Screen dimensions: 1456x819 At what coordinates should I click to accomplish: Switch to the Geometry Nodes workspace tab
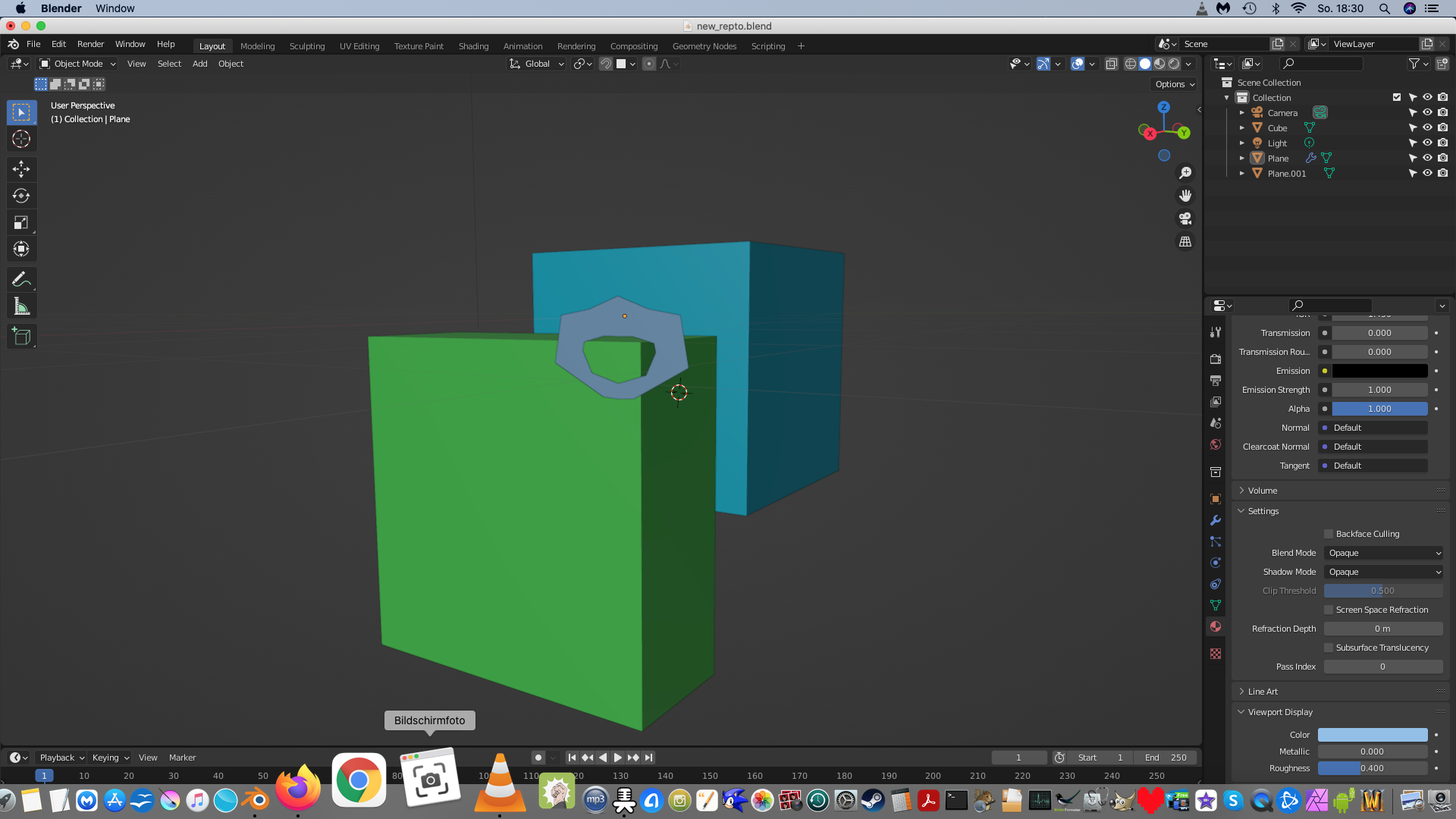pos(704,46)
